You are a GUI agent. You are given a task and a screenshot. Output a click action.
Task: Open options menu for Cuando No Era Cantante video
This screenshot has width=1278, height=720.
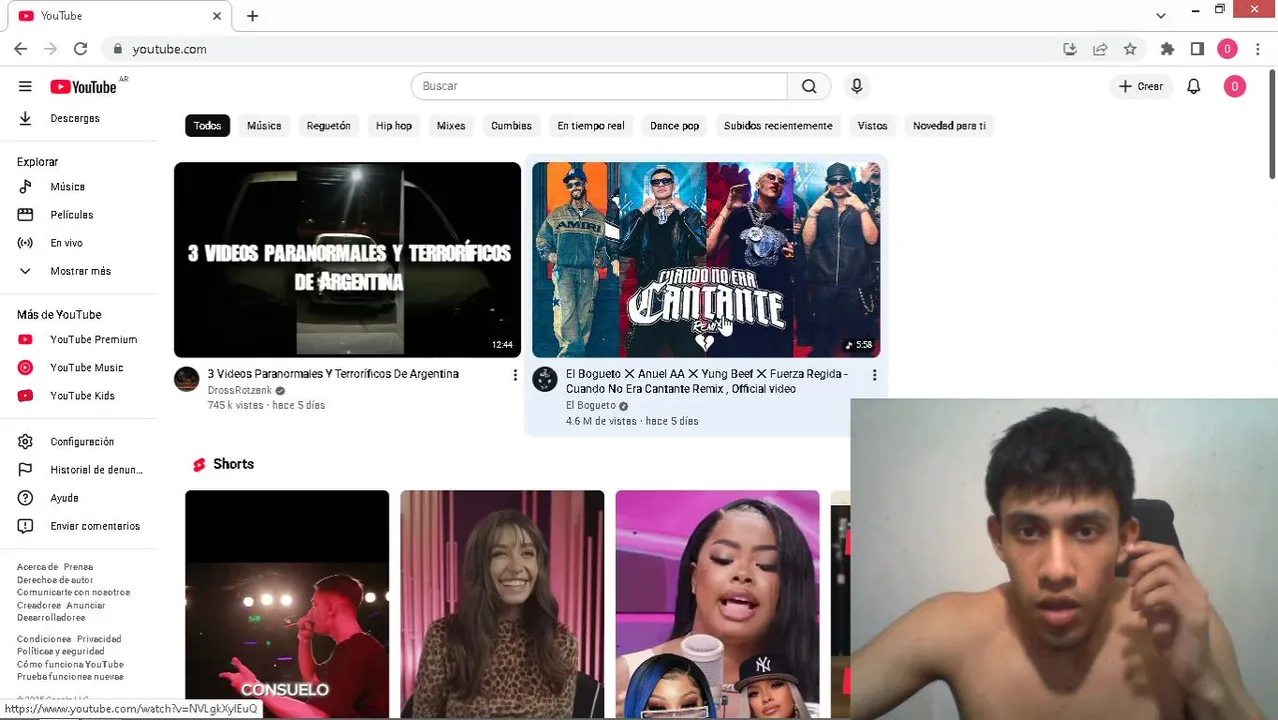874,375
